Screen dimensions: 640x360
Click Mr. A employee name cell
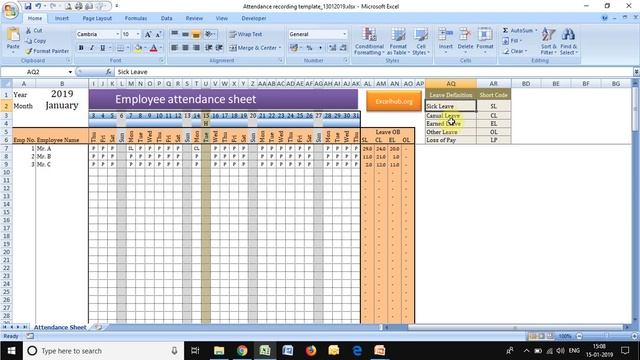pos(62,149)
